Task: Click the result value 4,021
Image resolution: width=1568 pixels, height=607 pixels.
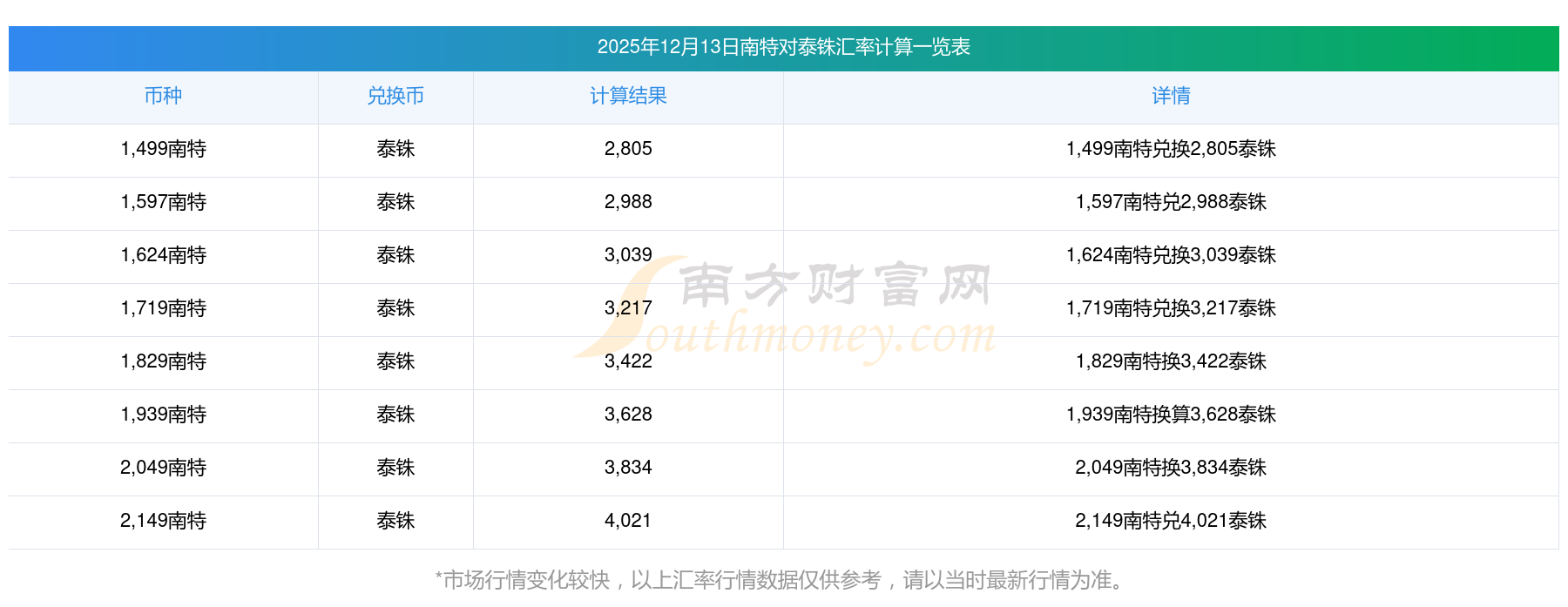Action: pyautogui.click(x=628, y=521)
